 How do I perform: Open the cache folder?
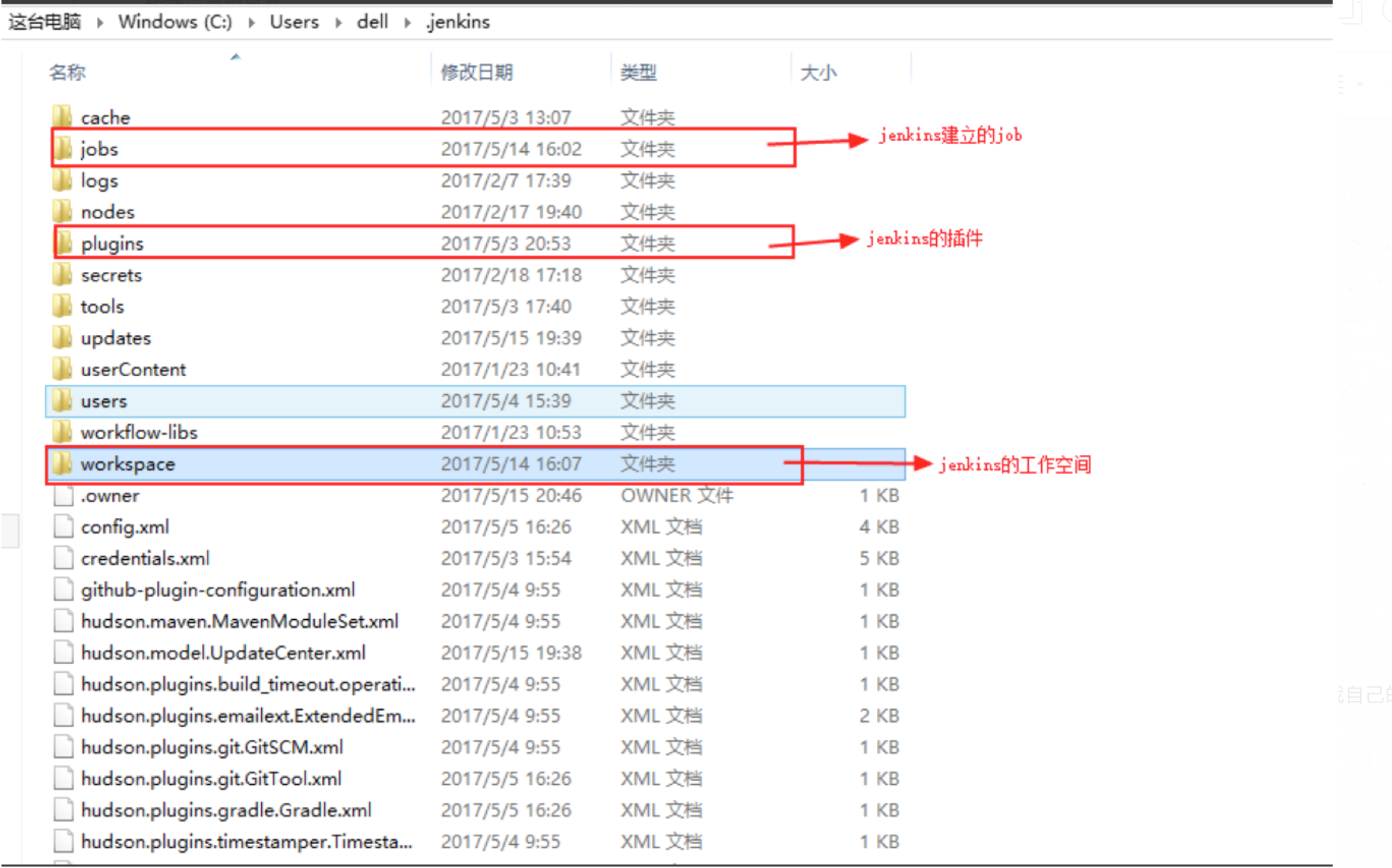(105, 116)
